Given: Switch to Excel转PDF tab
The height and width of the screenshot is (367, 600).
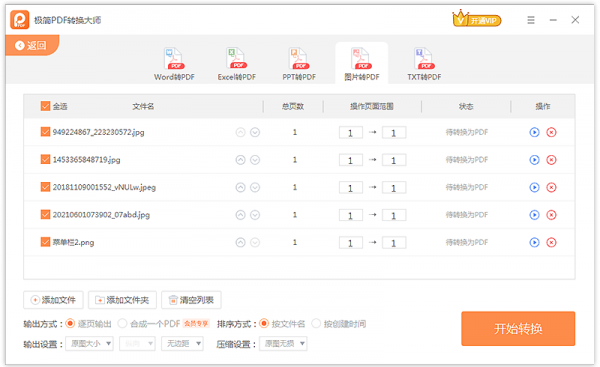Looking at the screenshot, I should pyautogui.click(x=237, y=64).
